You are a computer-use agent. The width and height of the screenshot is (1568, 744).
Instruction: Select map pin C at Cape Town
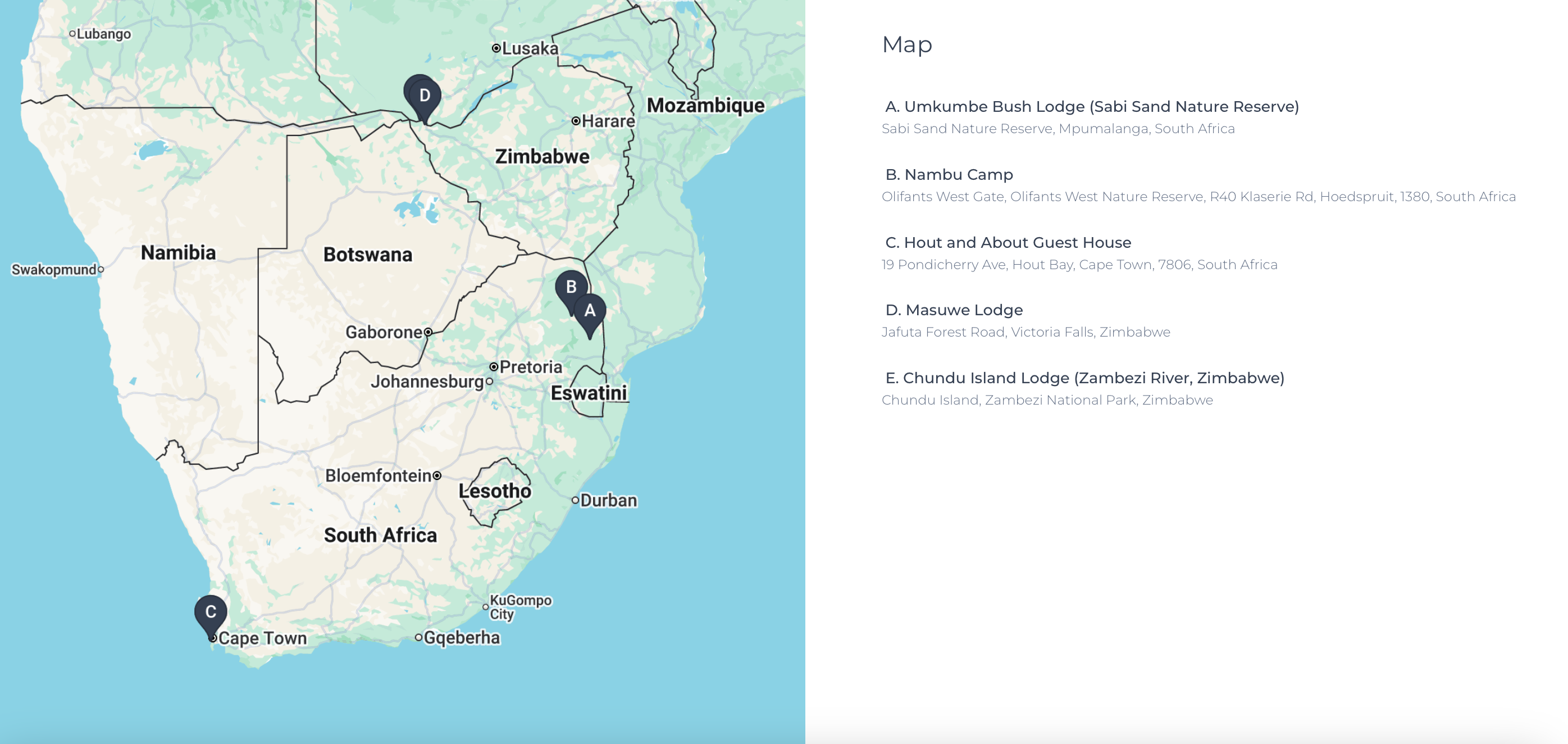click(x=211, y=614)
